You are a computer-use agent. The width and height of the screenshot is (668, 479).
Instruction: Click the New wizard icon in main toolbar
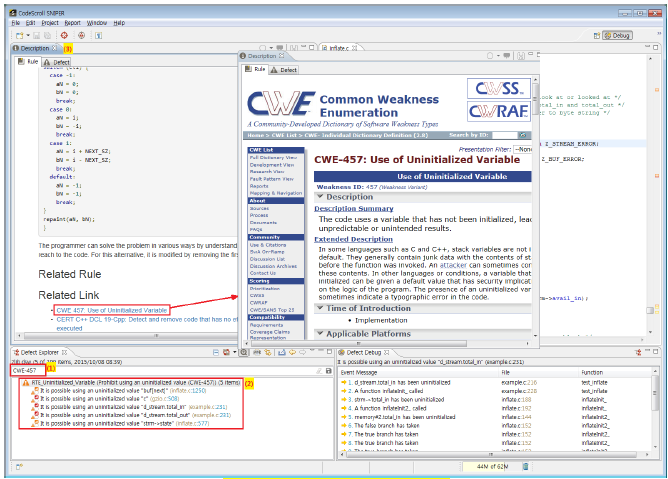(19, 35)
